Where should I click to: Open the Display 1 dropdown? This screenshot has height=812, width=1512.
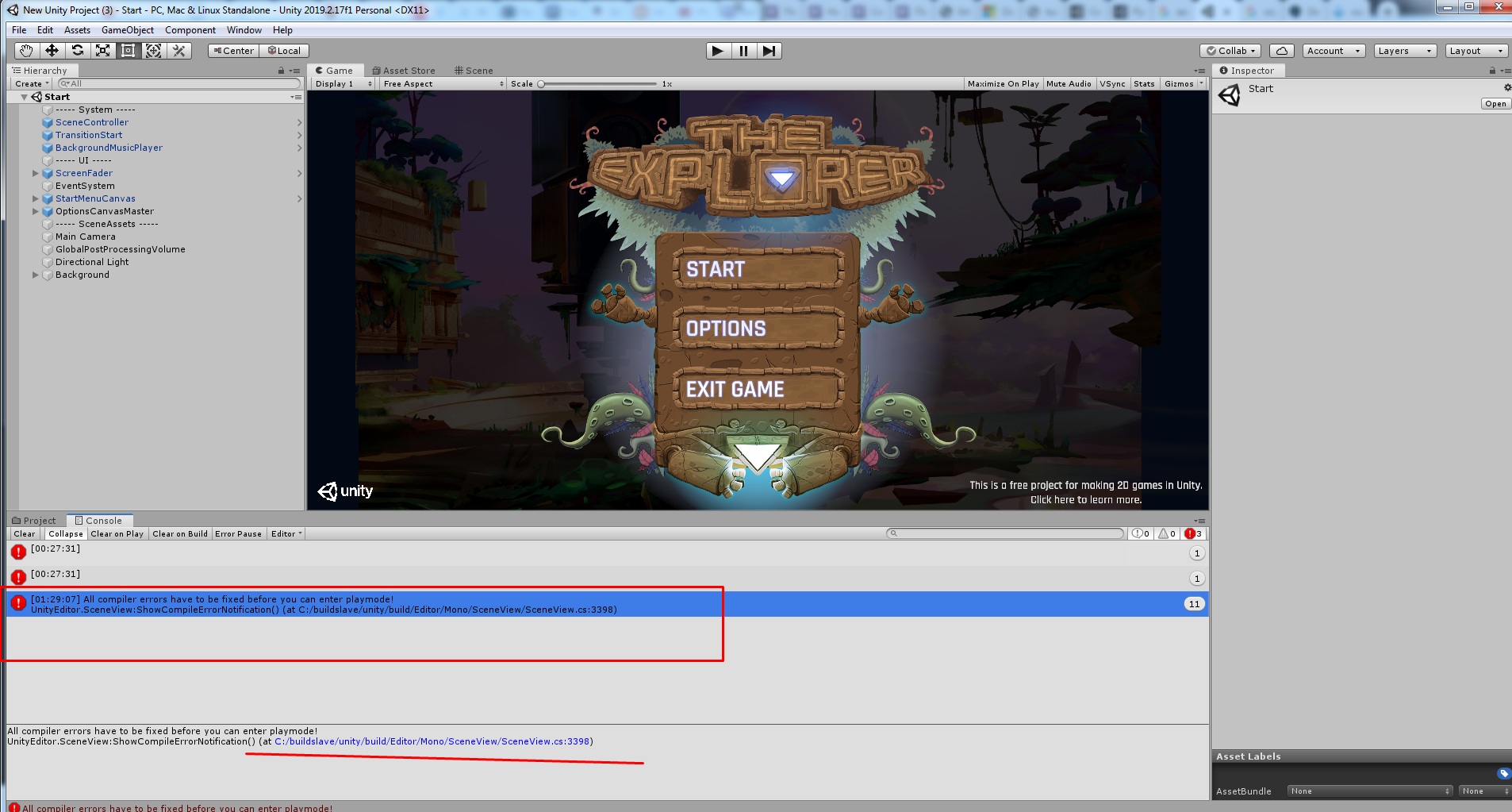pyautogui.click(x=342, y=83)
